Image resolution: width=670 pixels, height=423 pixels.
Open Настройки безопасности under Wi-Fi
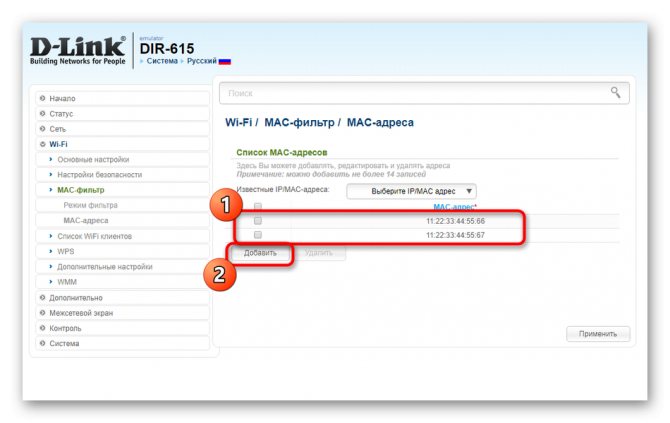point(123,175)
